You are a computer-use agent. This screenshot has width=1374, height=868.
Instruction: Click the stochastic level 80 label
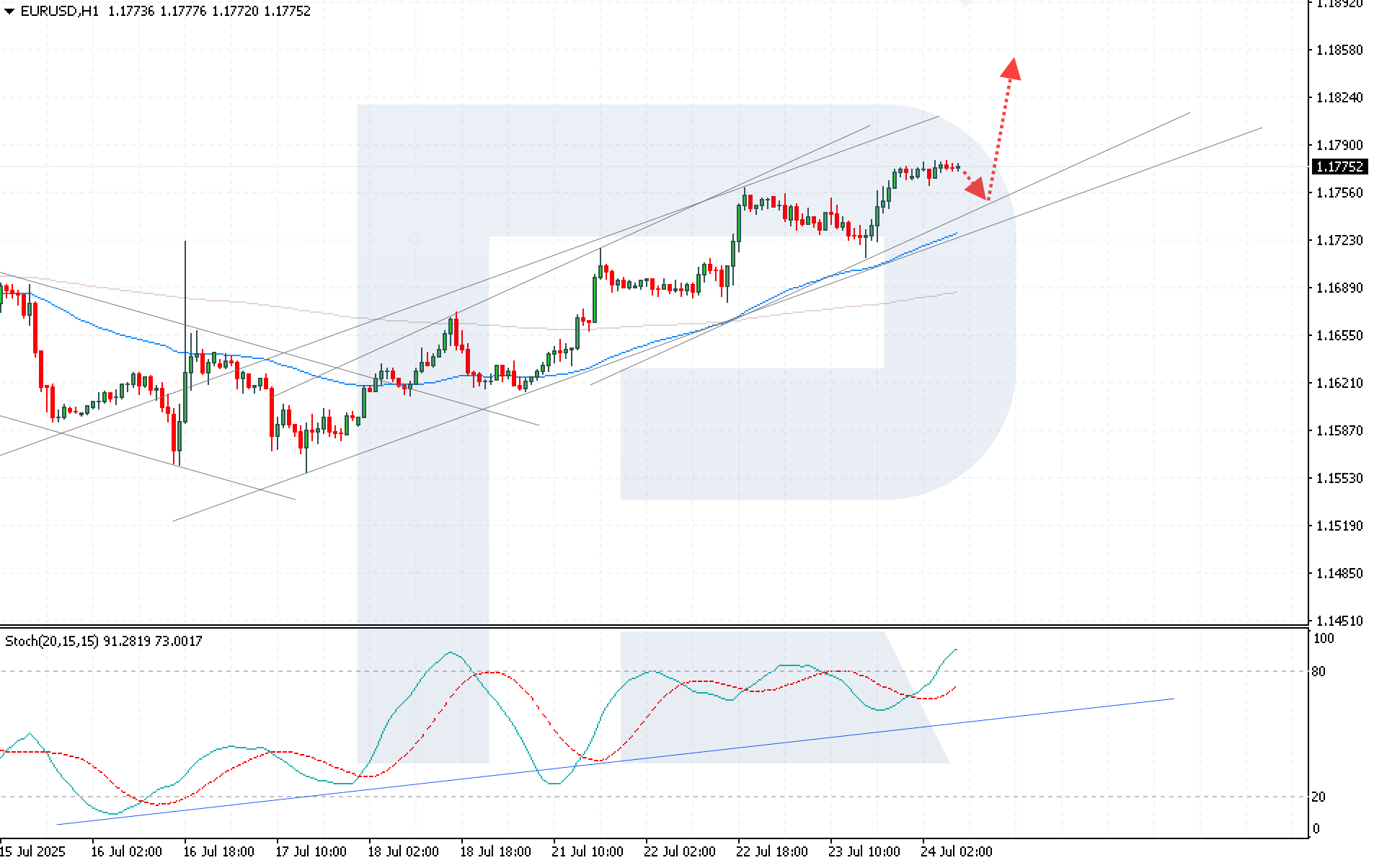[1318, 671]
